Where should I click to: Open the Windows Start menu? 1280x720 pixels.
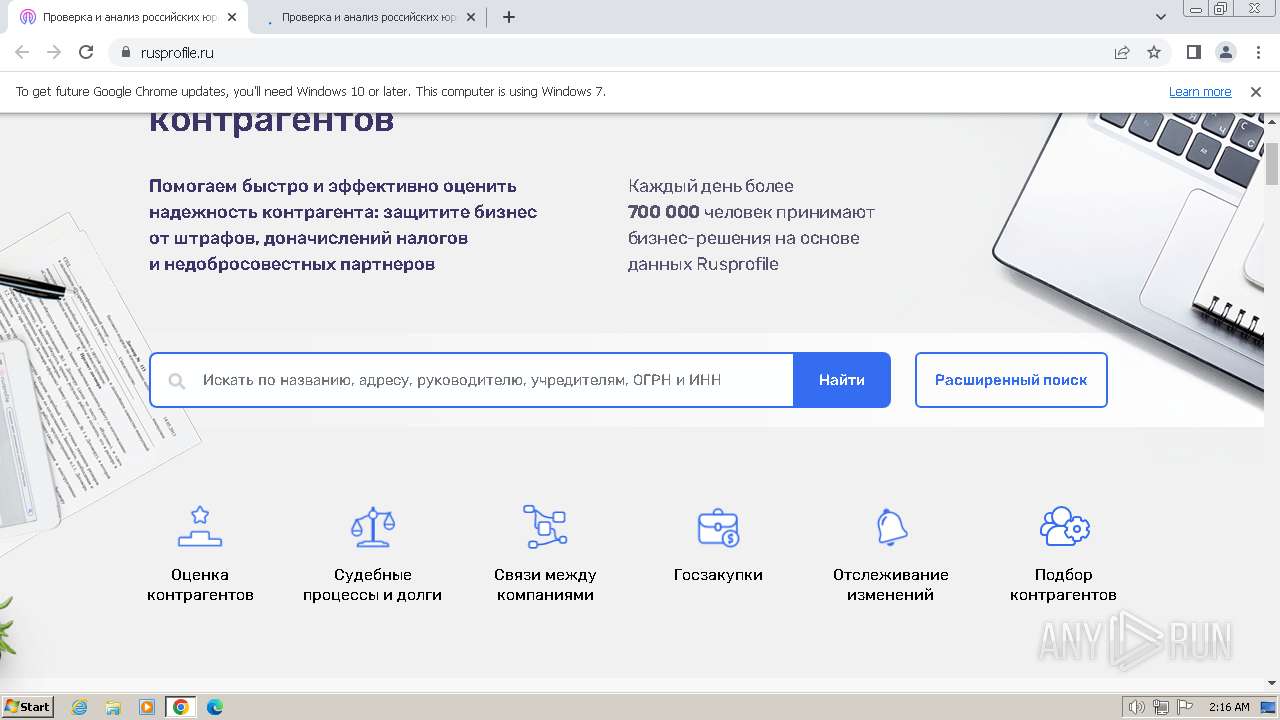[27, 707]
